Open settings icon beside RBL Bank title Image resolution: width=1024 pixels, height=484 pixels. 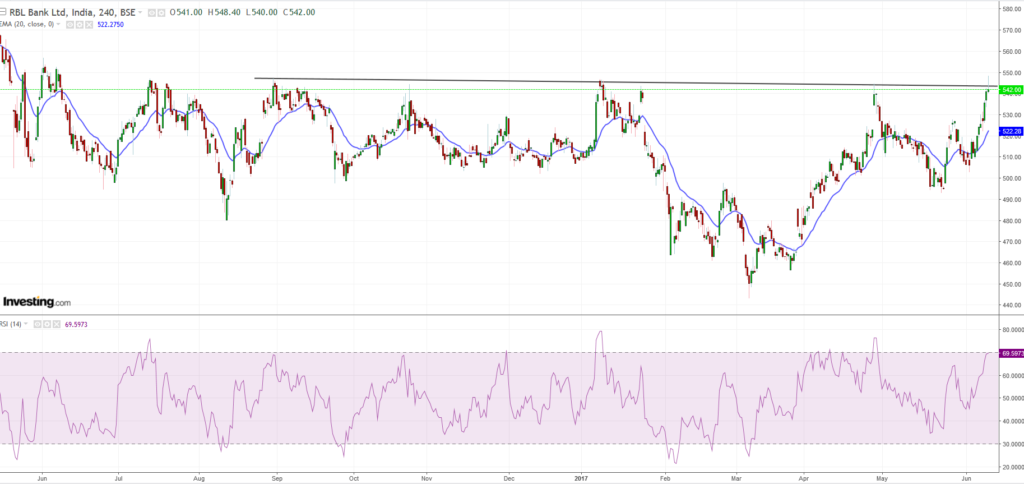(161, 13)
